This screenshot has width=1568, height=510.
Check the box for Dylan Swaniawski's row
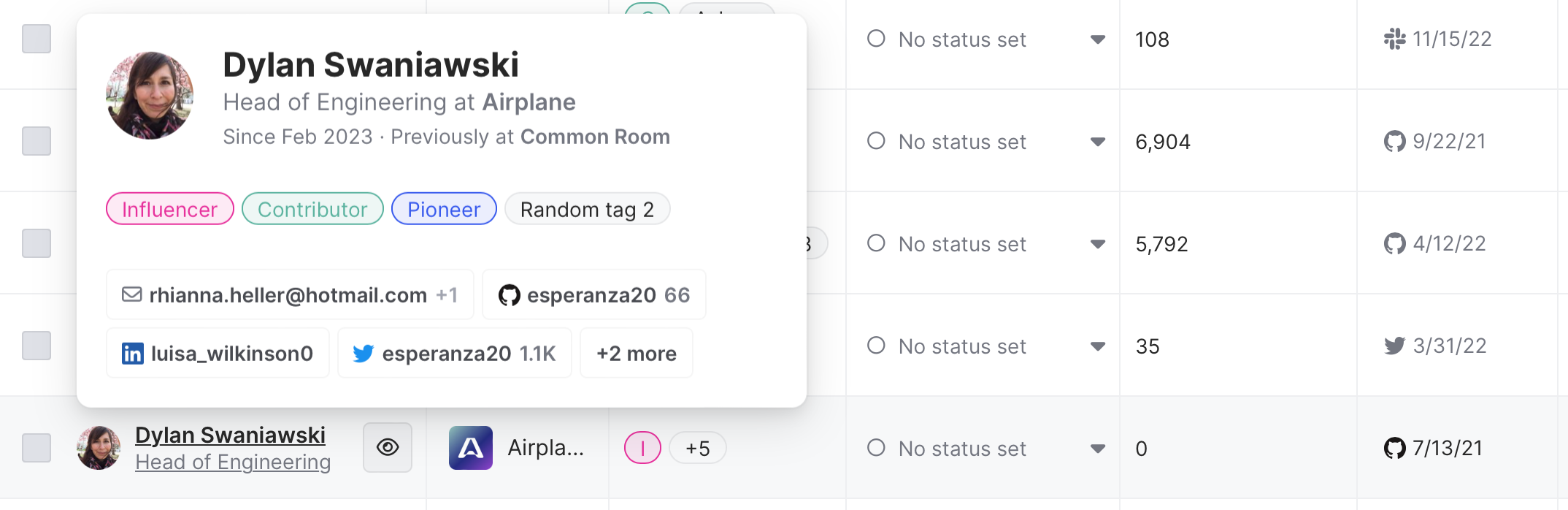[36, 448]
